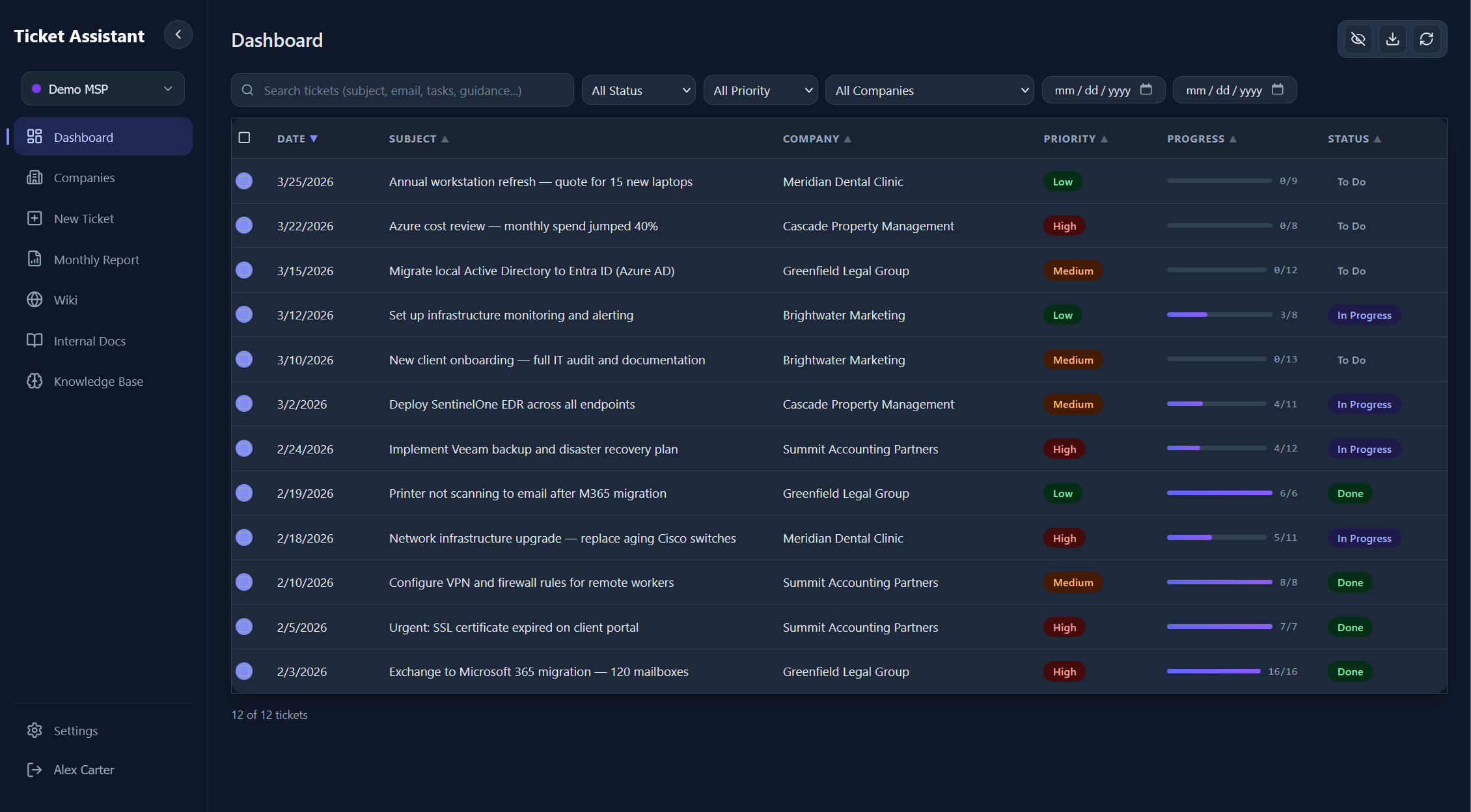Viewport: 1471px width, 812px height.
Task: Click the search tickets input field
Action: [404, 90]
